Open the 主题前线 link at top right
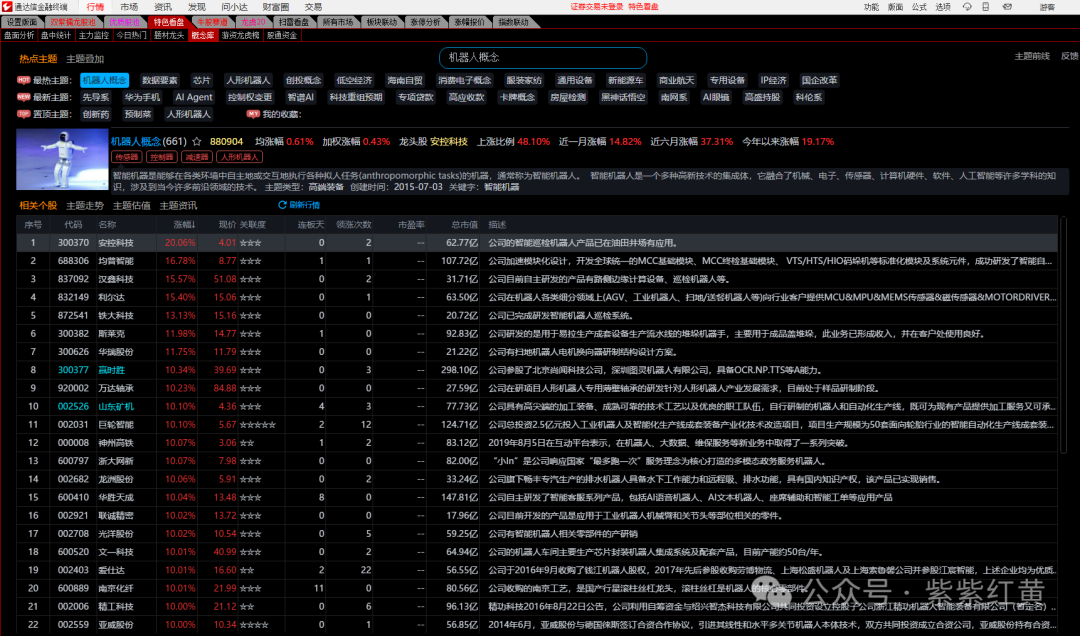The width and height of the screenshot is (1080, 636). point(1032,57)
